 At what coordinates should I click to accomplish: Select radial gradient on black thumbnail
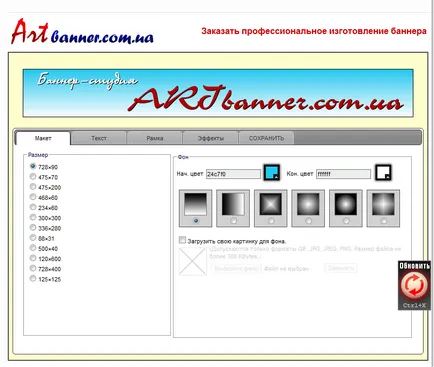point(346,204)
